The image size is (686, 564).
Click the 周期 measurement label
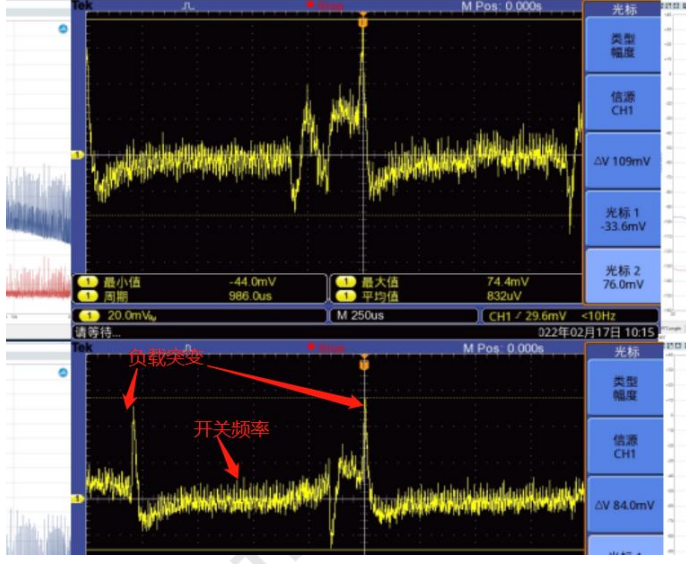(x=116, y=297)
